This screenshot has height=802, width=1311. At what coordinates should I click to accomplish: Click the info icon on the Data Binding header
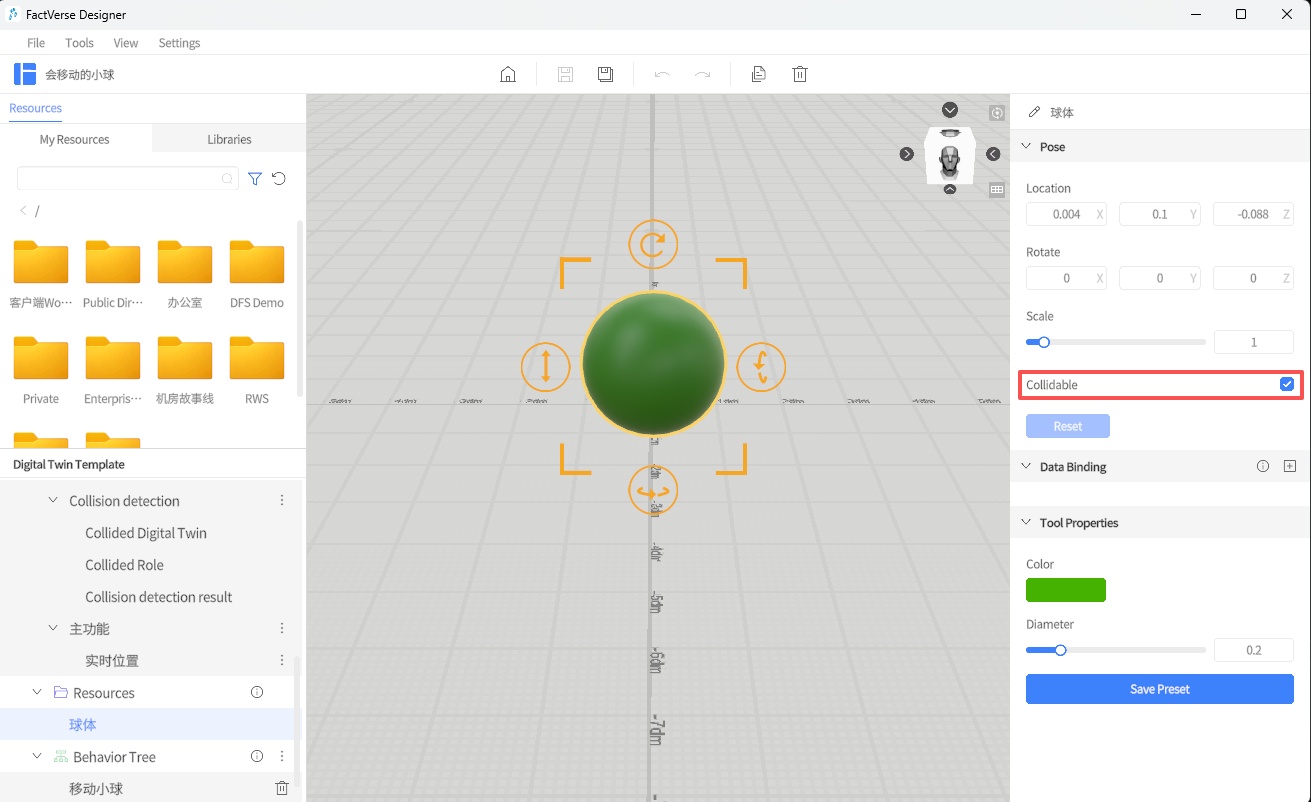pos(1263,466)
